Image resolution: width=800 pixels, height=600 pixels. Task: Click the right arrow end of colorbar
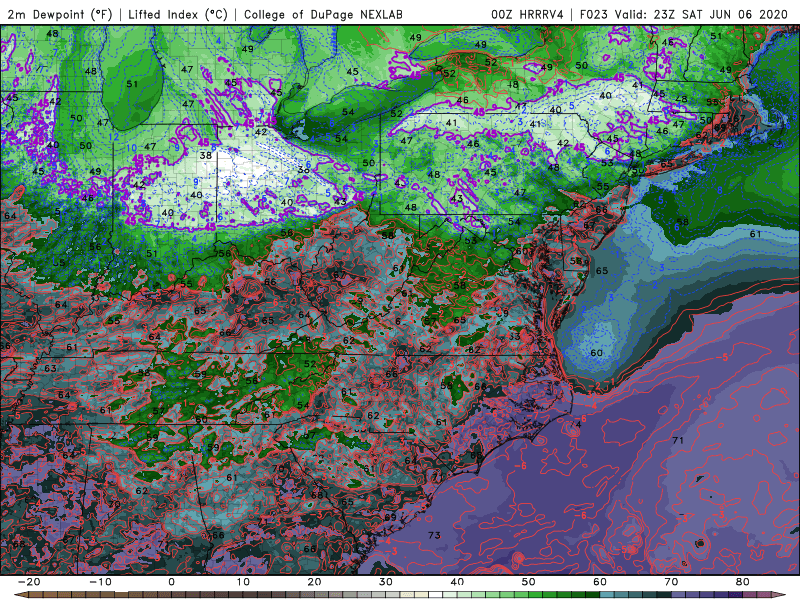click(x=780, y=595)
